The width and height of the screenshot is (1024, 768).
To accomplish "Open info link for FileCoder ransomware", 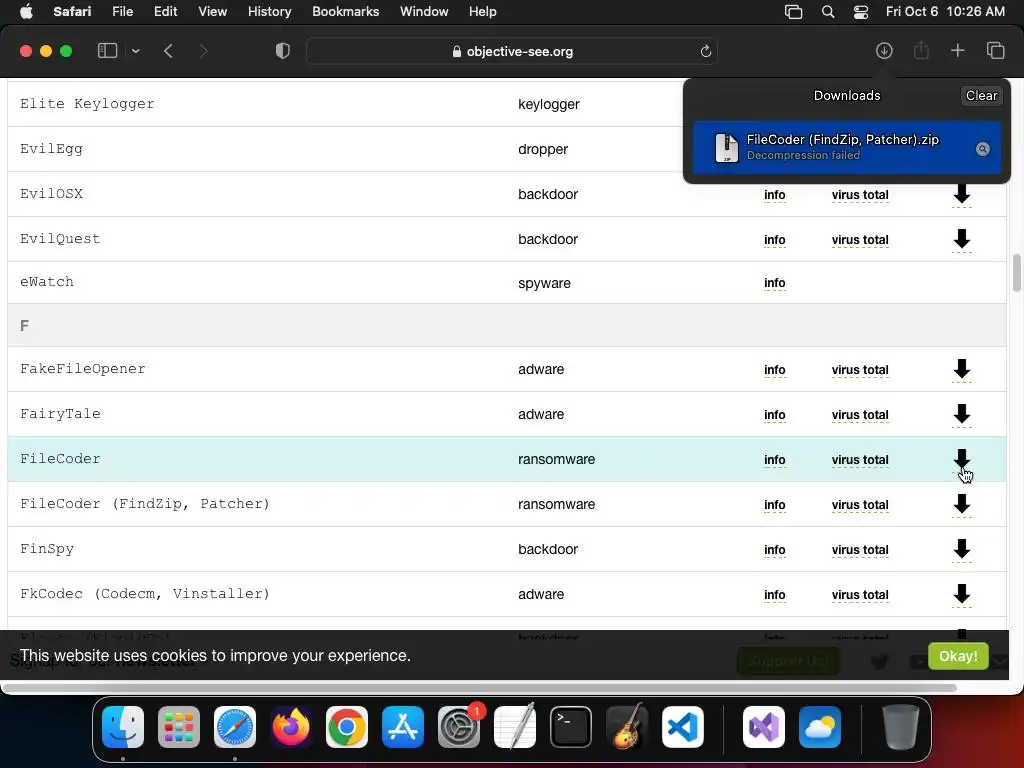I will tap(775, 460).
